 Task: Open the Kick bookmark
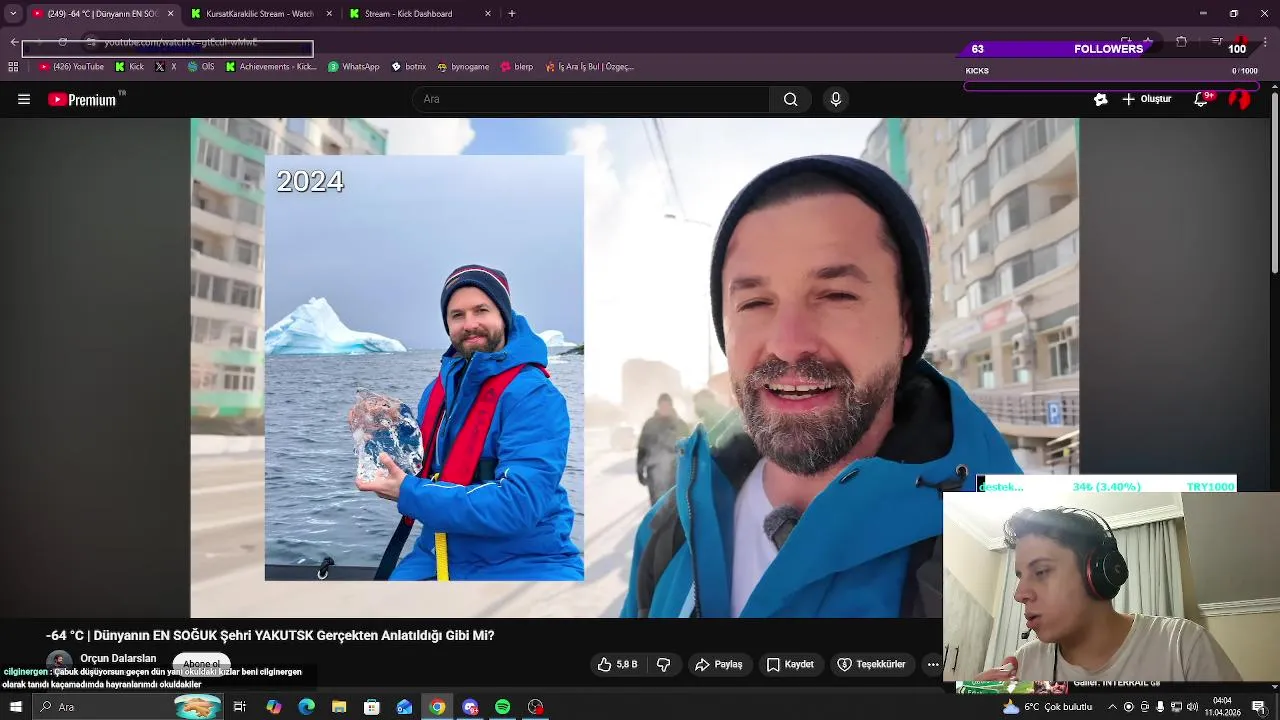pos(130,67)
